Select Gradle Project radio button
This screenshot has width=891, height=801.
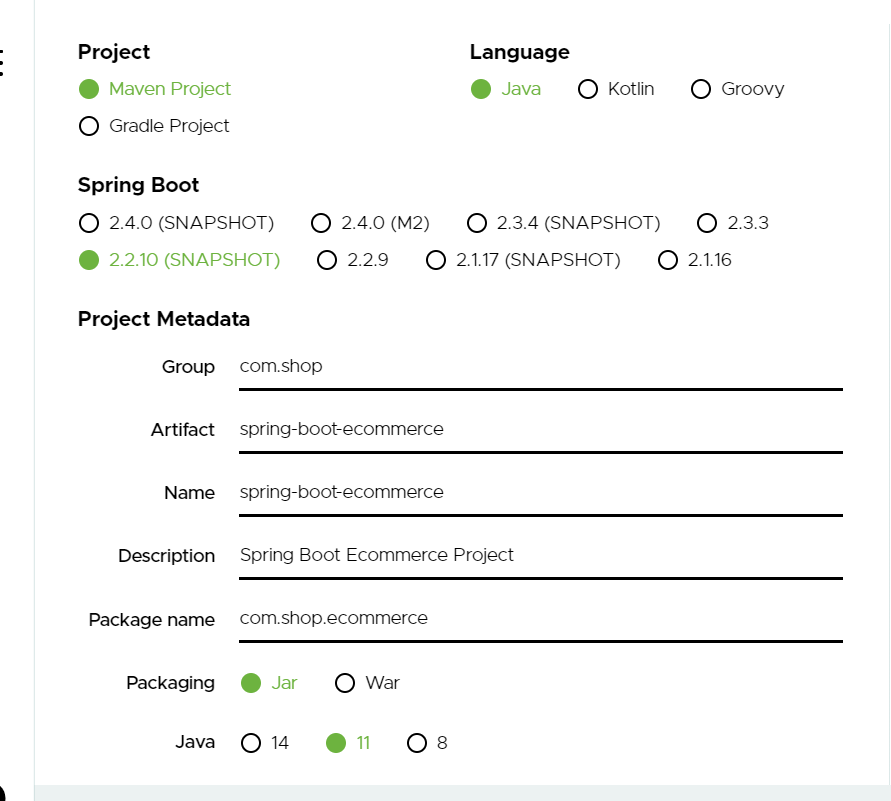[x=89, y=126]
